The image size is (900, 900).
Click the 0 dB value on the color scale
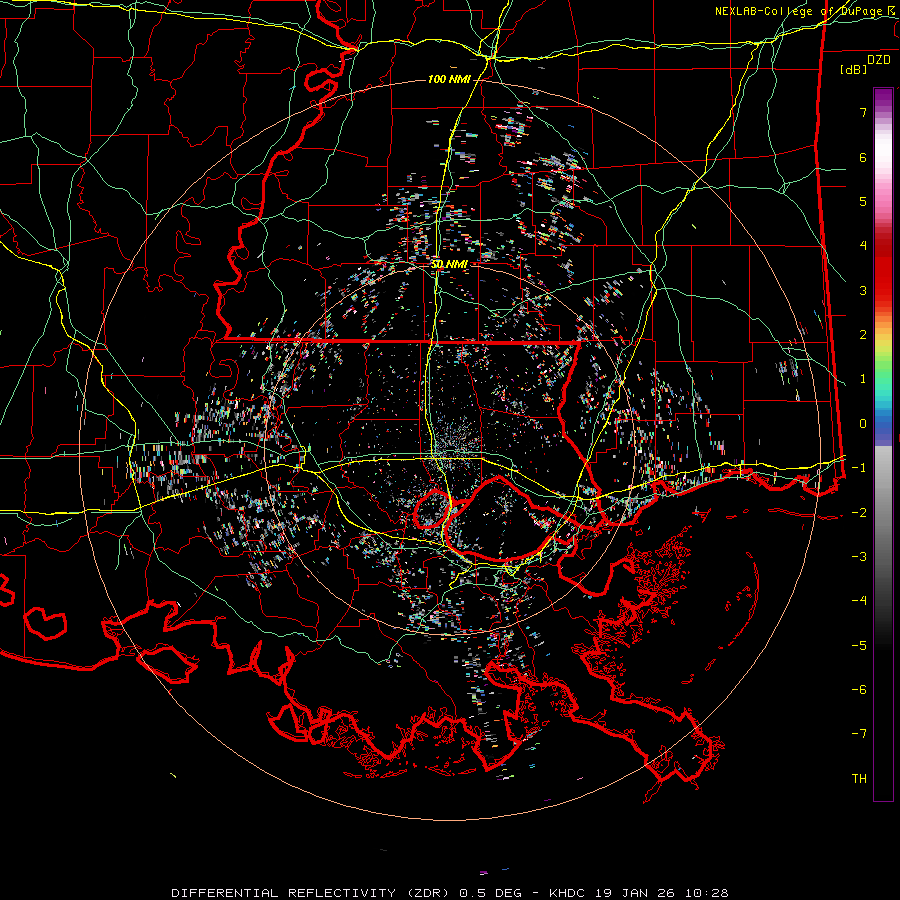pyautogui.click(x=863, y=424)
